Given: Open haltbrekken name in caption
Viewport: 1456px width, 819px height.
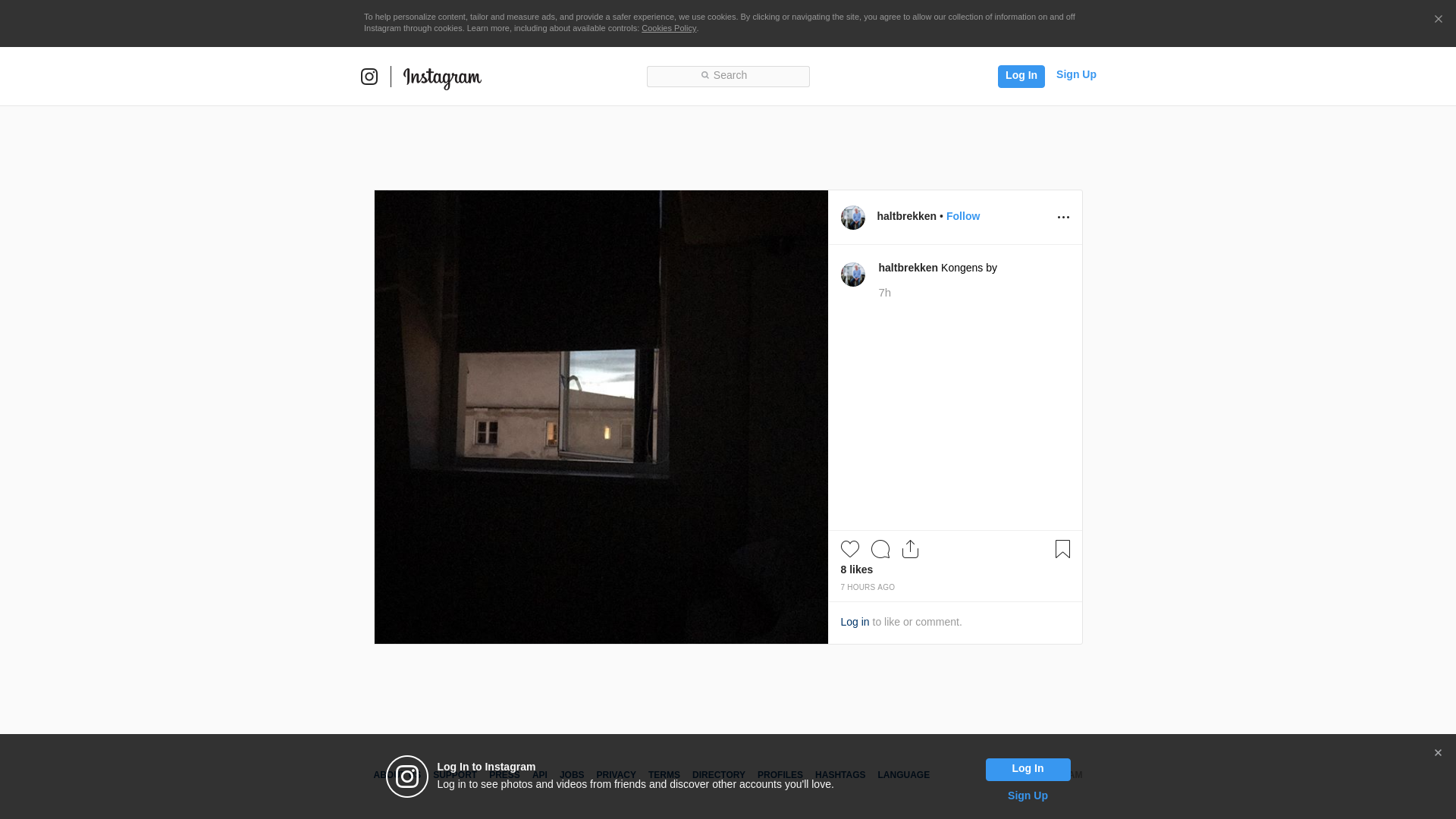Looking at the screenshot, I should pos(908,268).
